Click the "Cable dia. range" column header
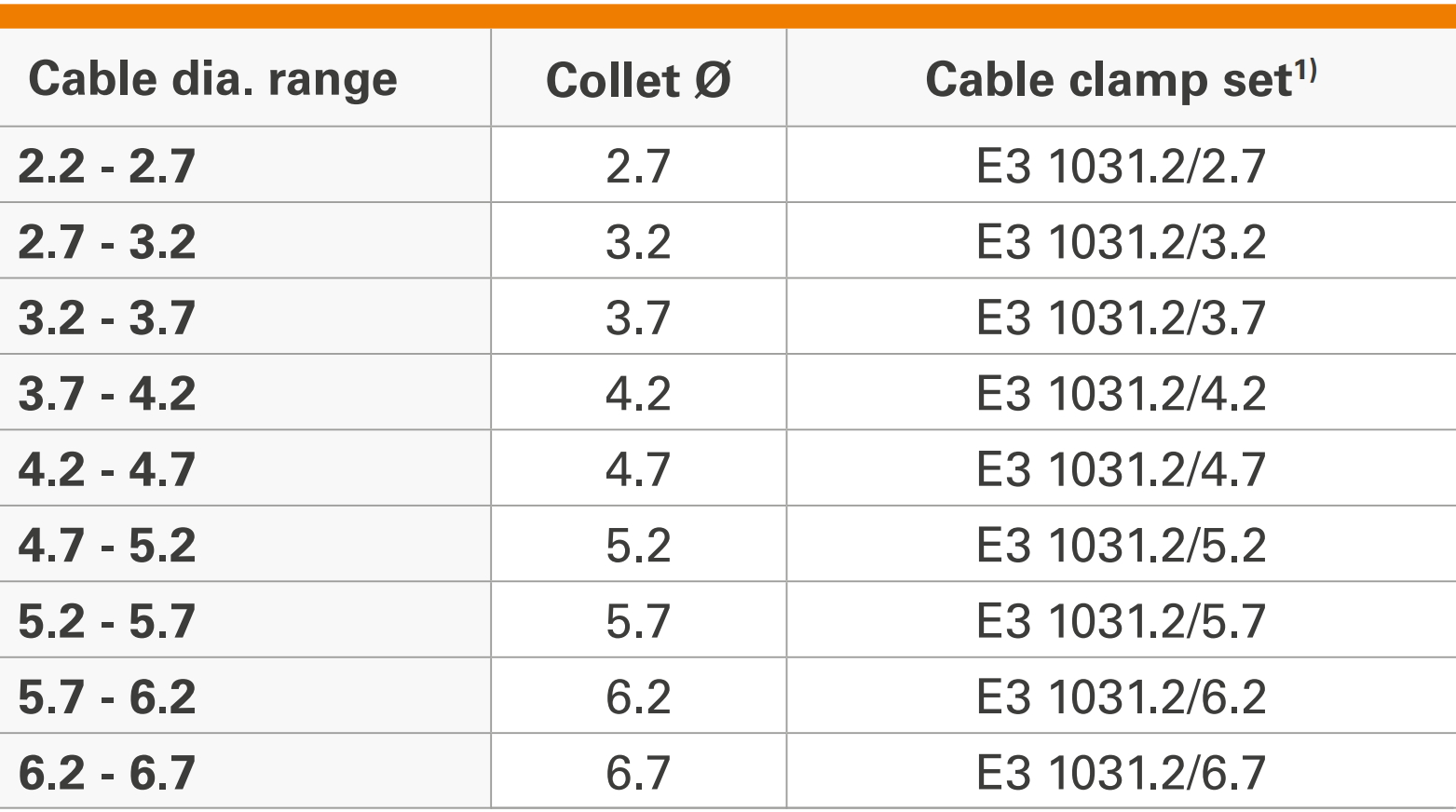This screenshot has height=812, width=1456. point(212,79)
